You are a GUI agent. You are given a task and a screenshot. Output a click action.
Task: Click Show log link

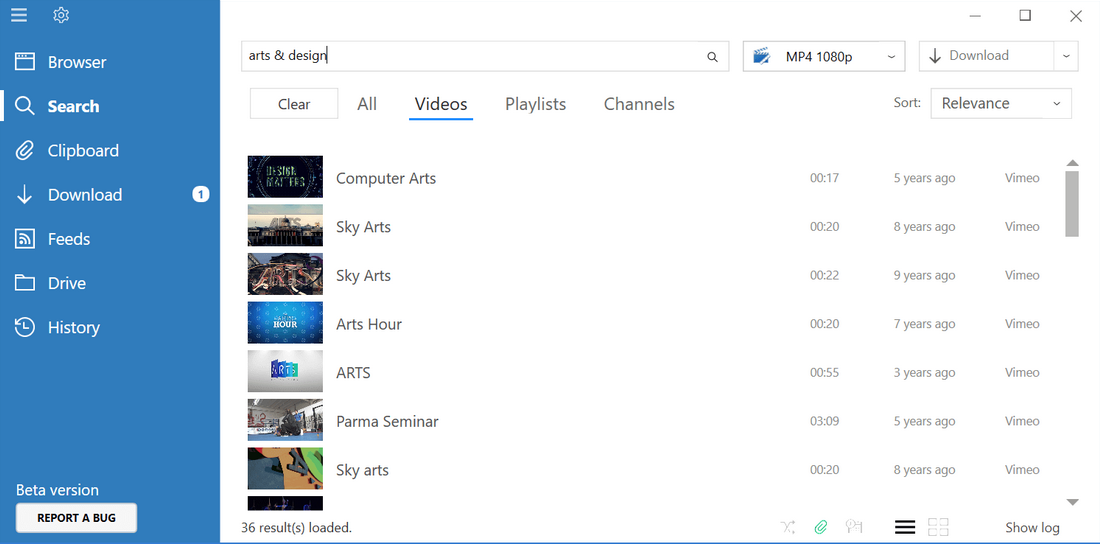click(x=1032, y=527)
